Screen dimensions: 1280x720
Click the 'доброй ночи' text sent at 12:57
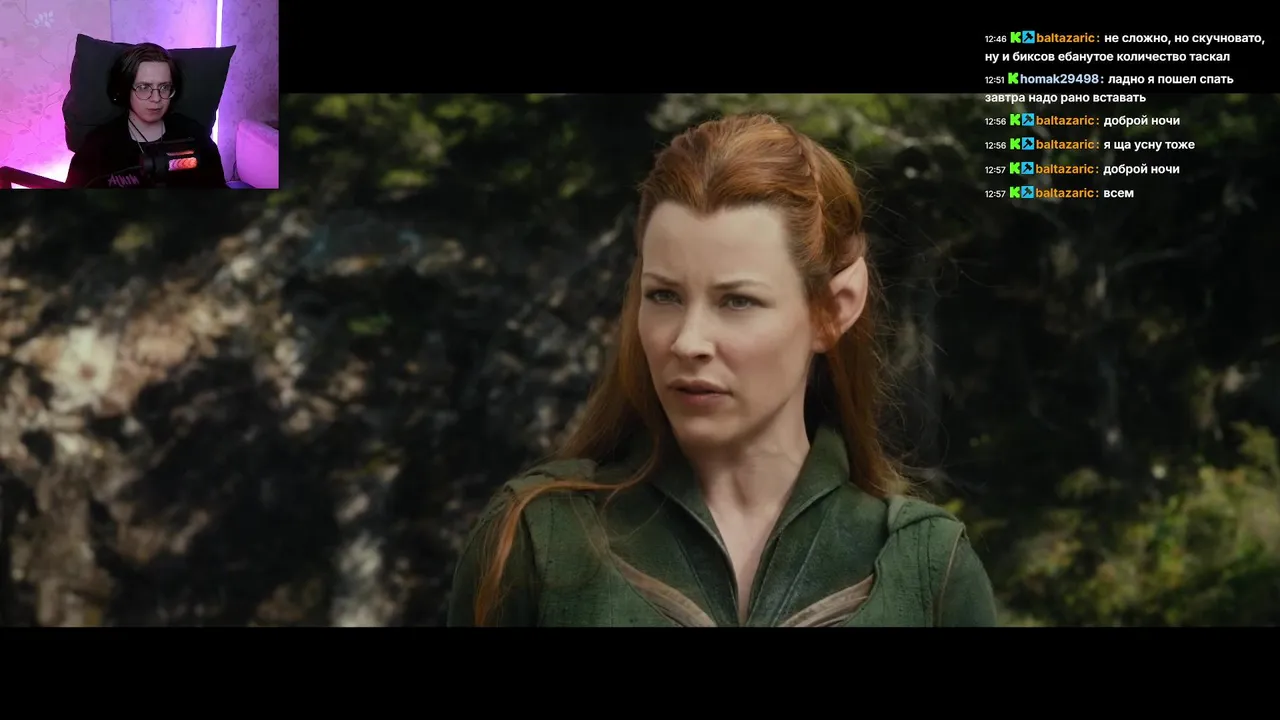(x=1143, y=169)
